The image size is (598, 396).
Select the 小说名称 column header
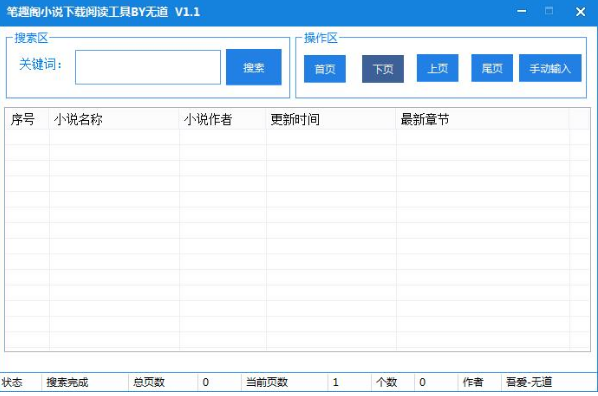[114, 119]
